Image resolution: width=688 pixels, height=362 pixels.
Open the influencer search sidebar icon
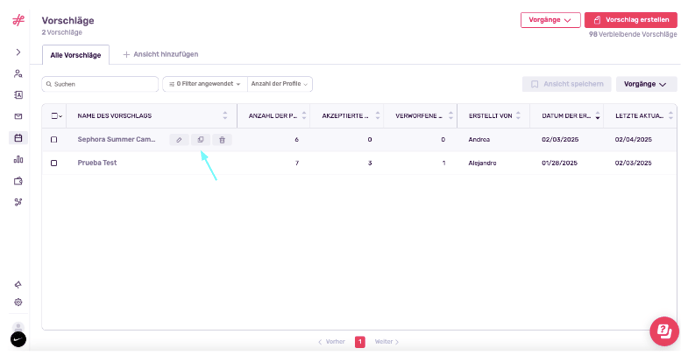coord(18,74)
